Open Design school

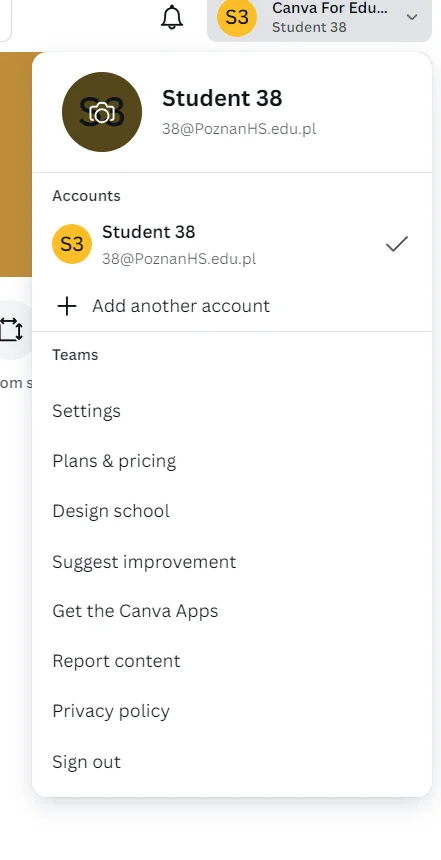tap(111, 511)
